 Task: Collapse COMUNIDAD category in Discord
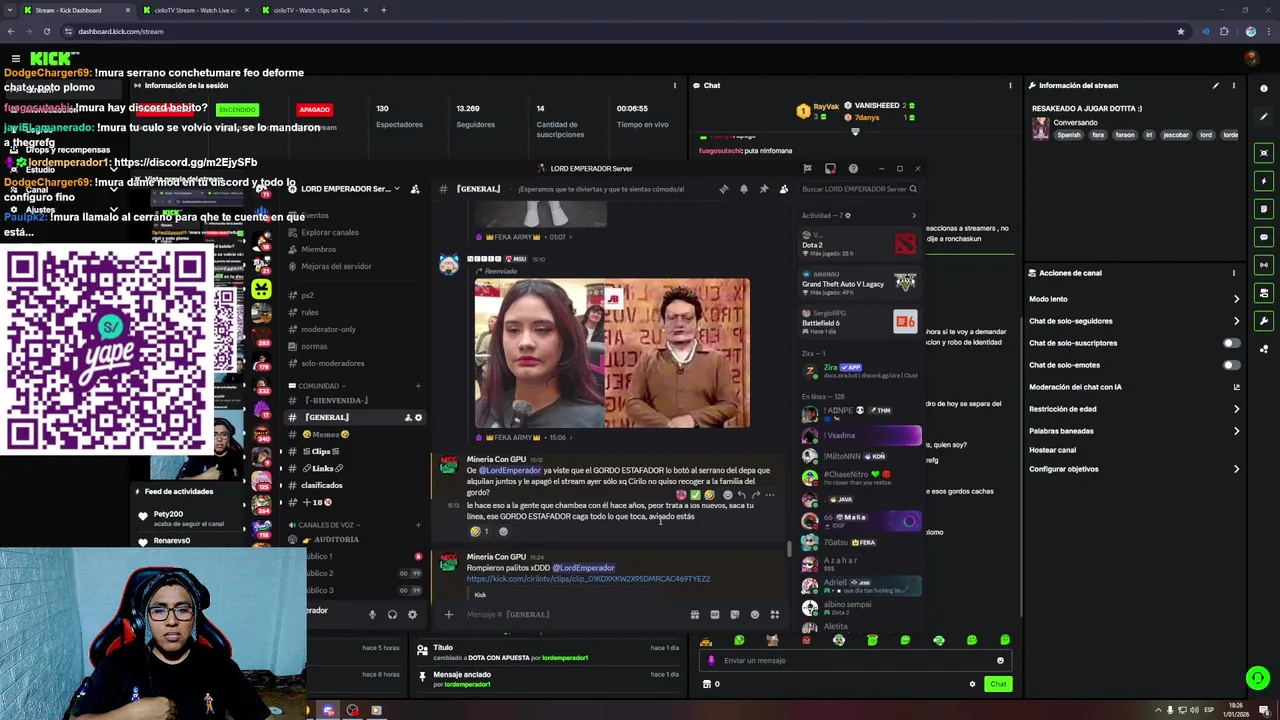316,386
